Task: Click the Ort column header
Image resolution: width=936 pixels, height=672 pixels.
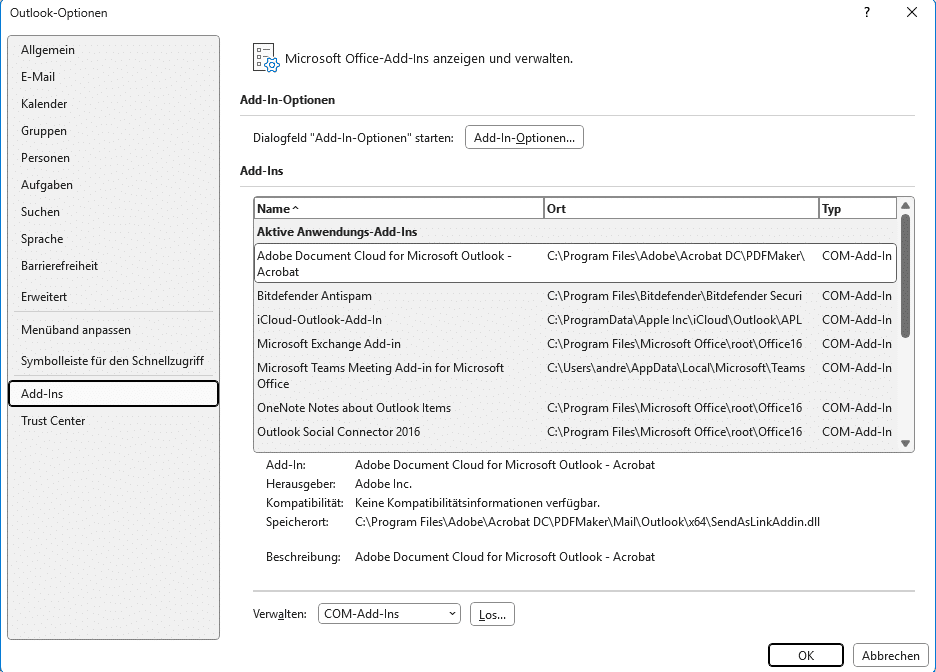Action: pyautogui.click(x=680, y=209)
